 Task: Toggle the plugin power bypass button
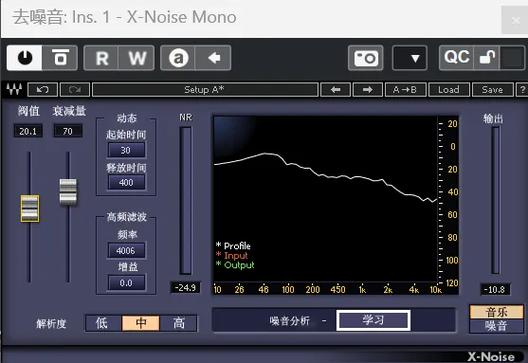25,58
